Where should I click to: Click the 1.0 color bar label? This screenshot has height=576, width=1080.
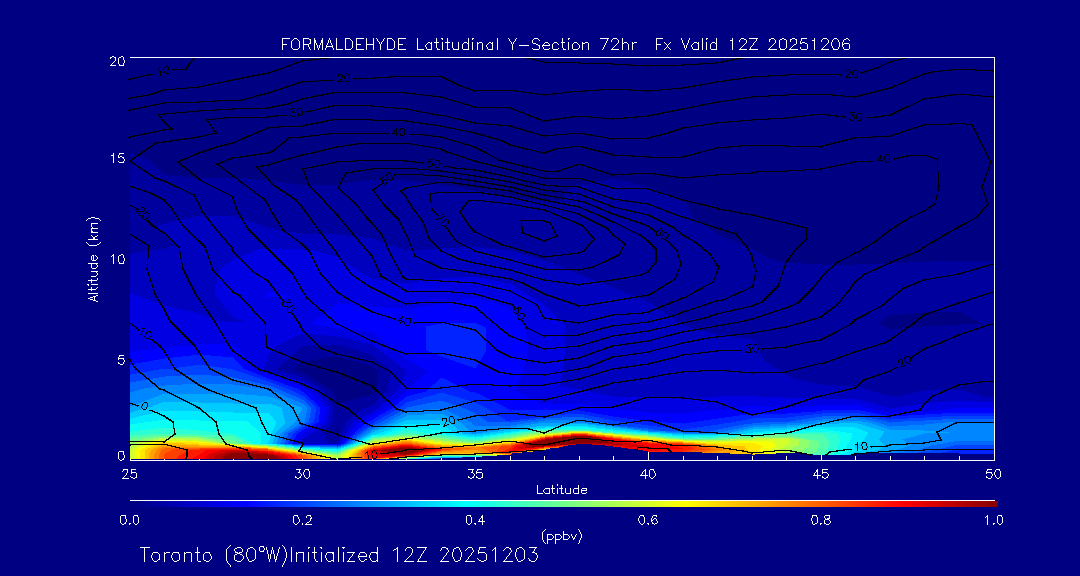click(x=993, y=520)
